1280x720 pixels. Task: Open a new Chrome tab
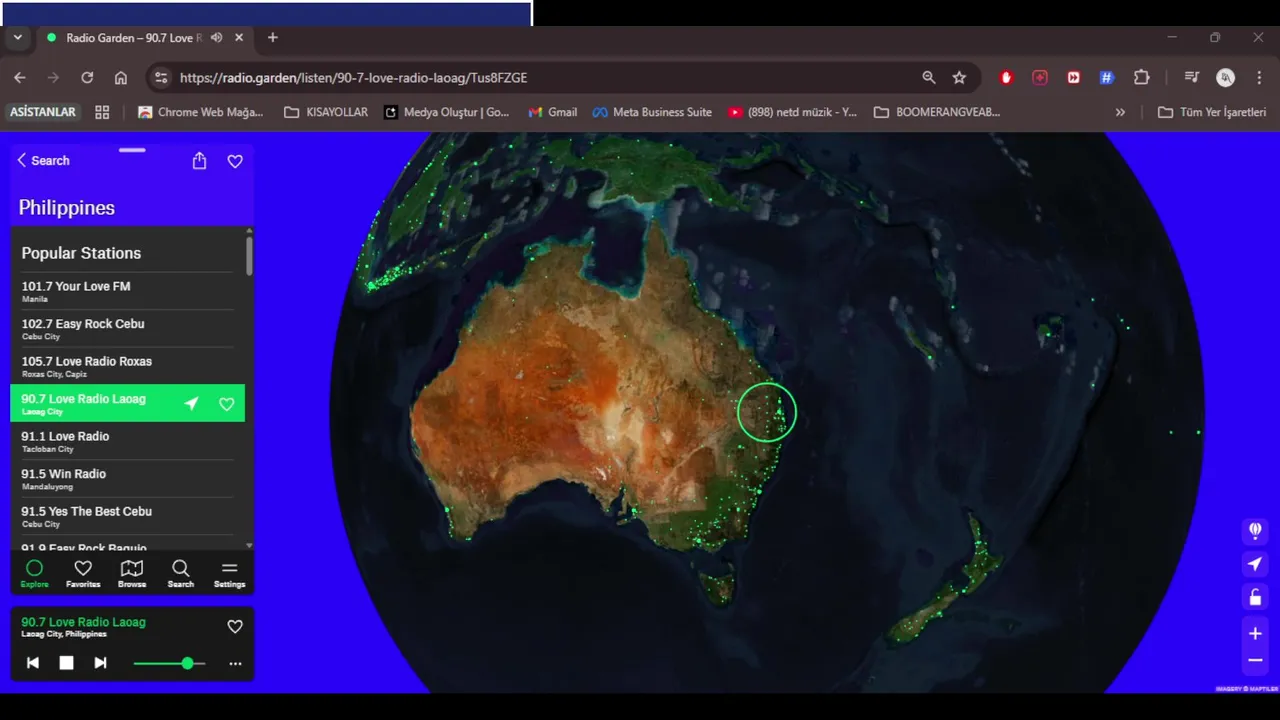[x=272, y=38]
